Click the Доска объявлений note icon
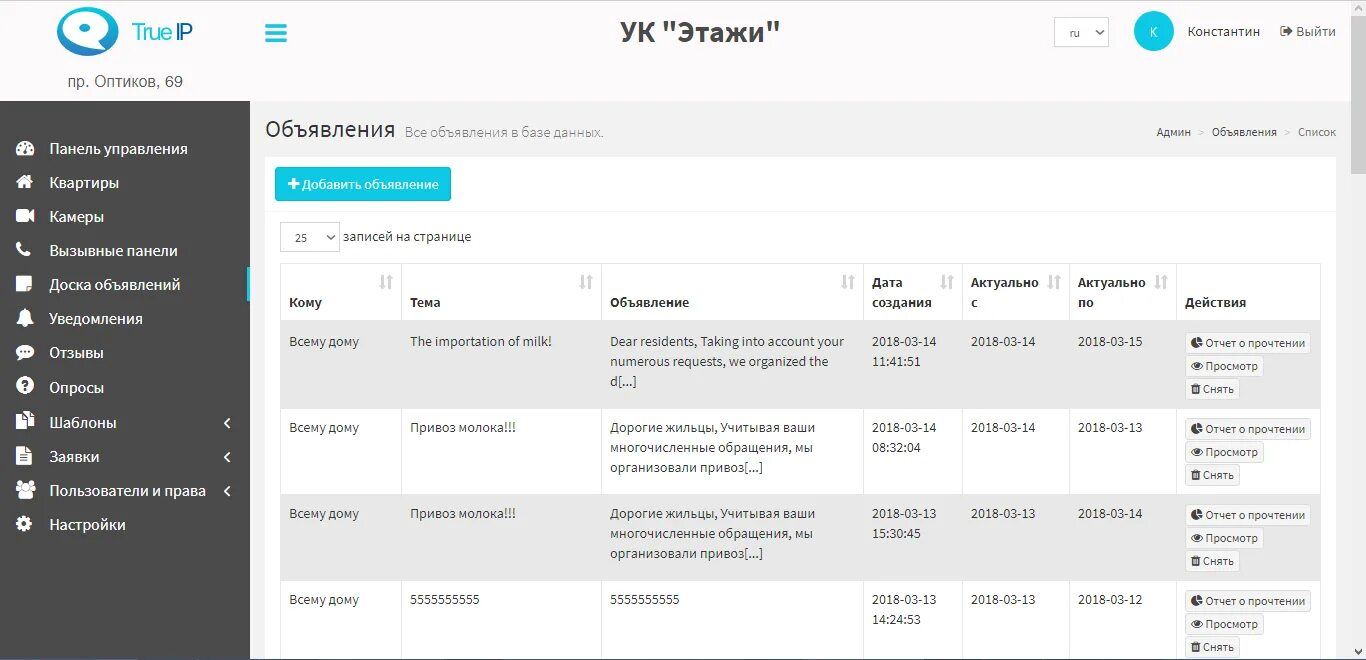The image size is (1366, 660). coord(25,284)
